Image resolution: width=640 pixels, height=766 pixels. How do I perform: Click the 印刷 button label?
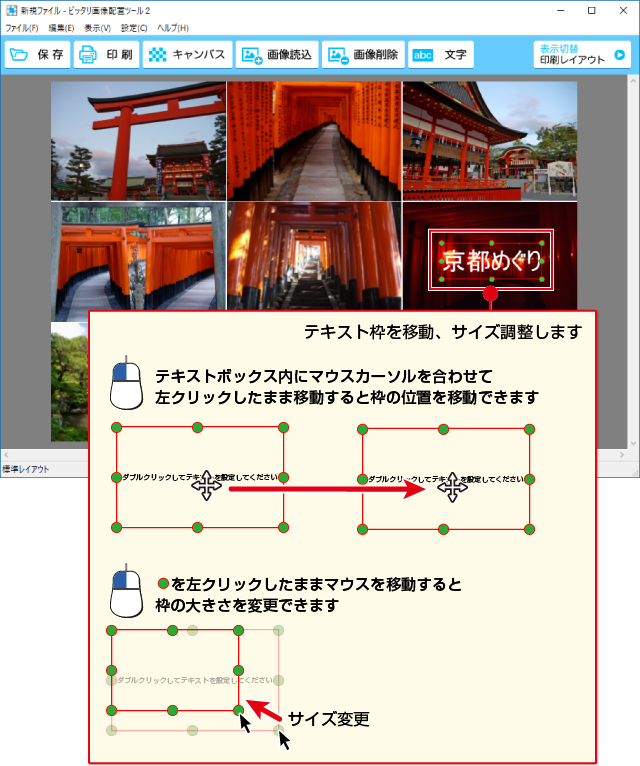[119, 55]
